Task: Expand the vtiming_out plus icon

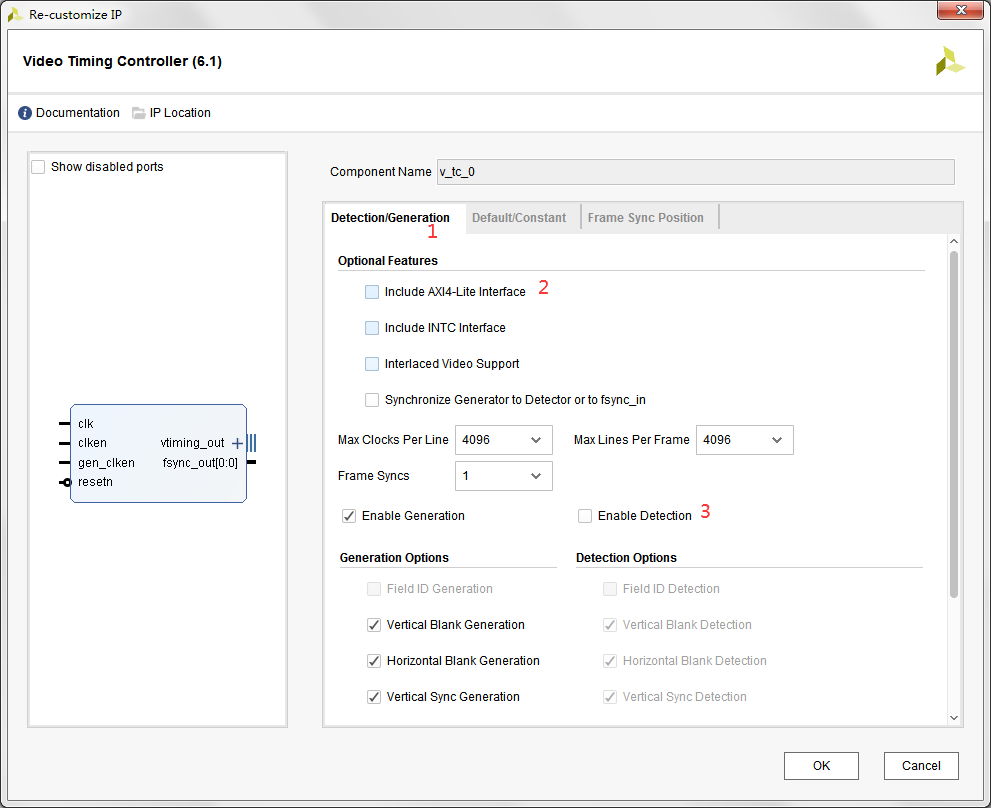Action: (237, 443)
